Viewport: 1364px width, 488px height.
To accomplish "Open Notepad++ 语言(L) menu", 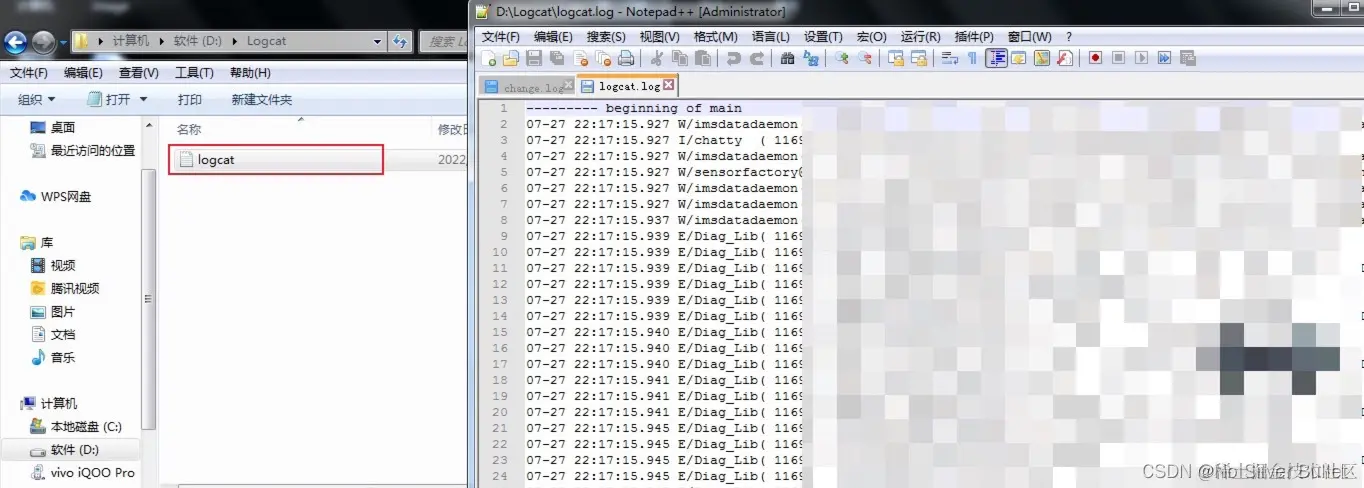I will tap(770, 37).
